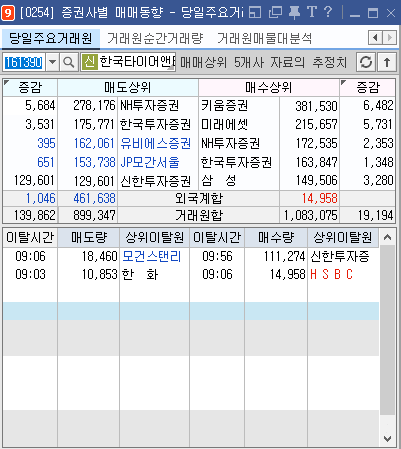Click the green 신 badge icon
This screenshot has width=401, height=449.
click(89, 62)
